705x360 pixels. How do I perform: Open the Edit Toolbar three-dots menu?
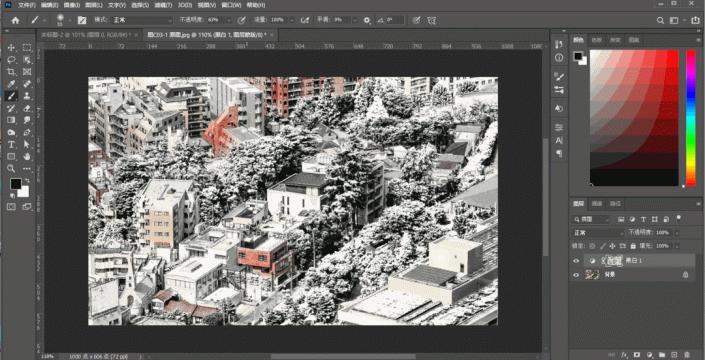(27, 169)
